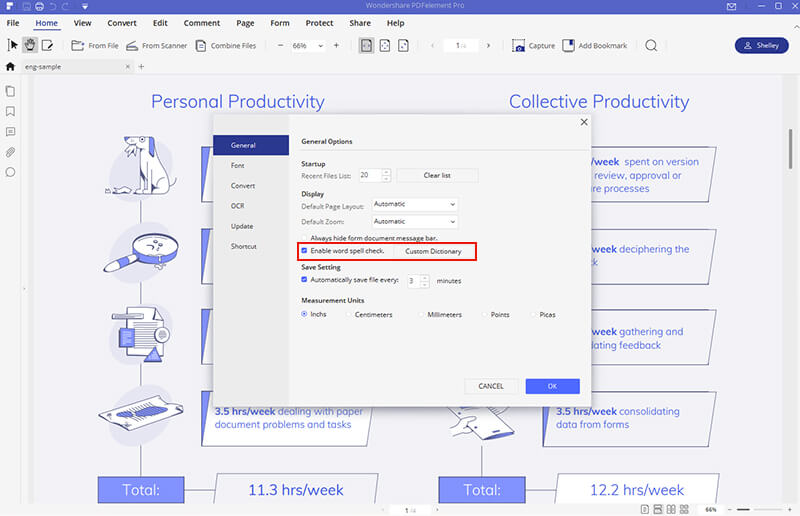Click the Save icon in title bar
800x516 pixels.
[x=26, y=6]
